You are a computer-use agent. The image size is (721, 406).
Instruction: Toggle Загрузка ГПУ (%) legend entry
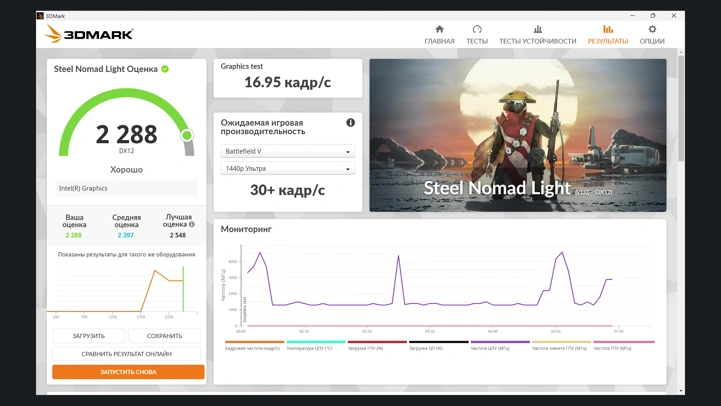(377, 346)
